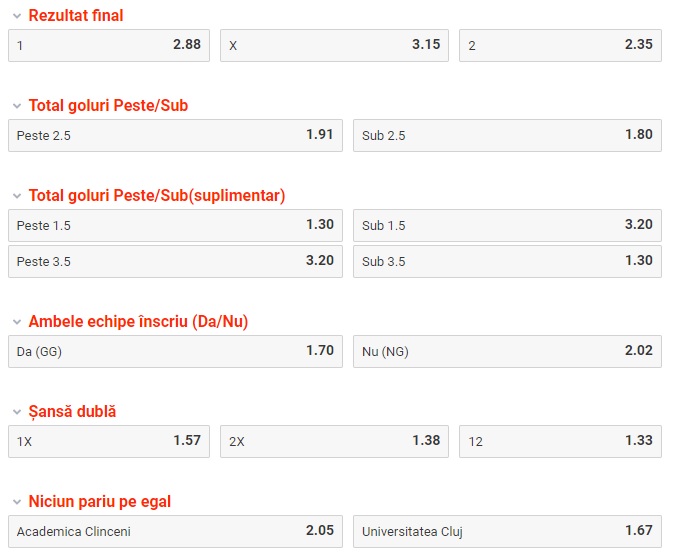Select Universitatea Cluj at 1.67

coord(507,531)
